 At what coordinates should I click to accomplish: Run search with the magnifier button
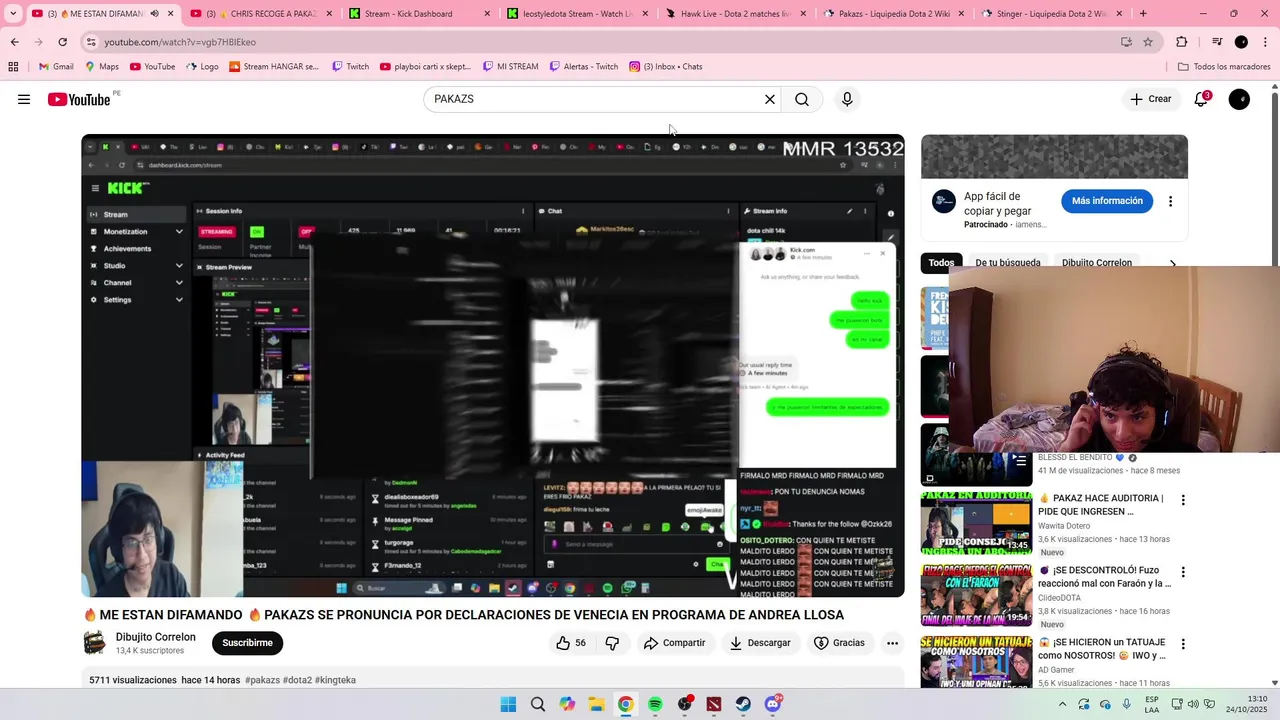point(802,99)
